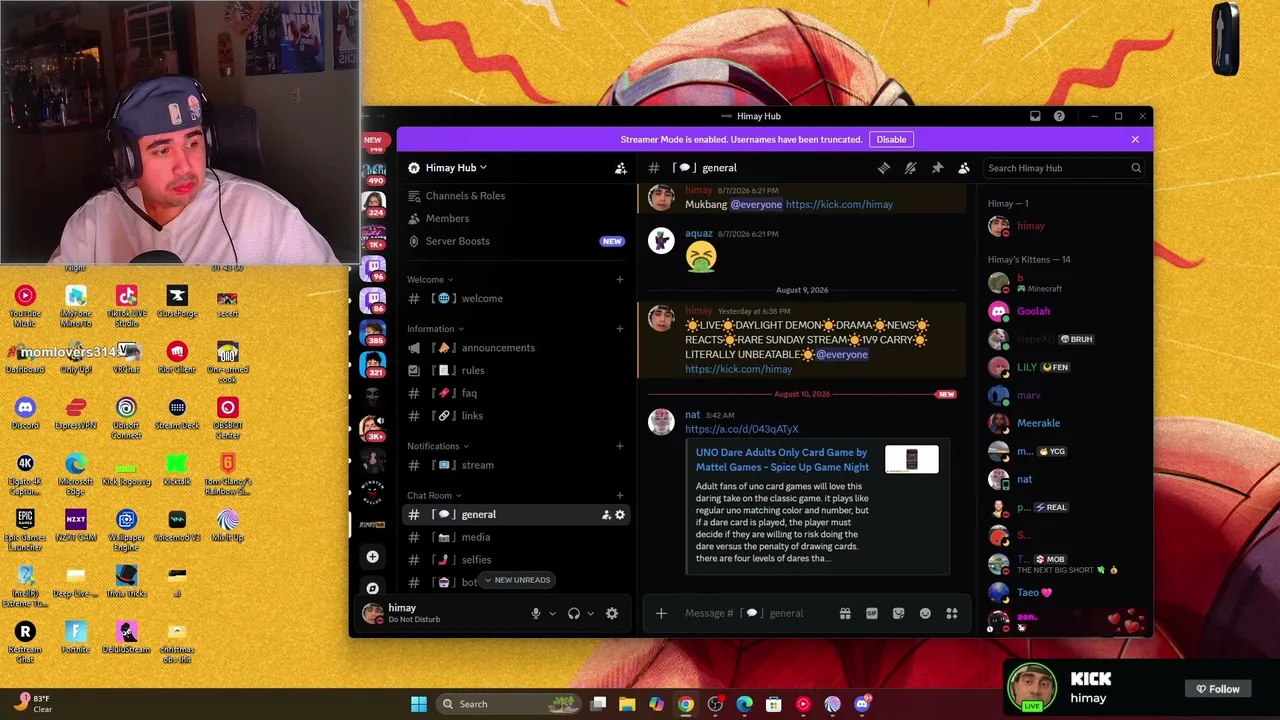Create a channel in the Chat Room category

[x=620, y=496]
